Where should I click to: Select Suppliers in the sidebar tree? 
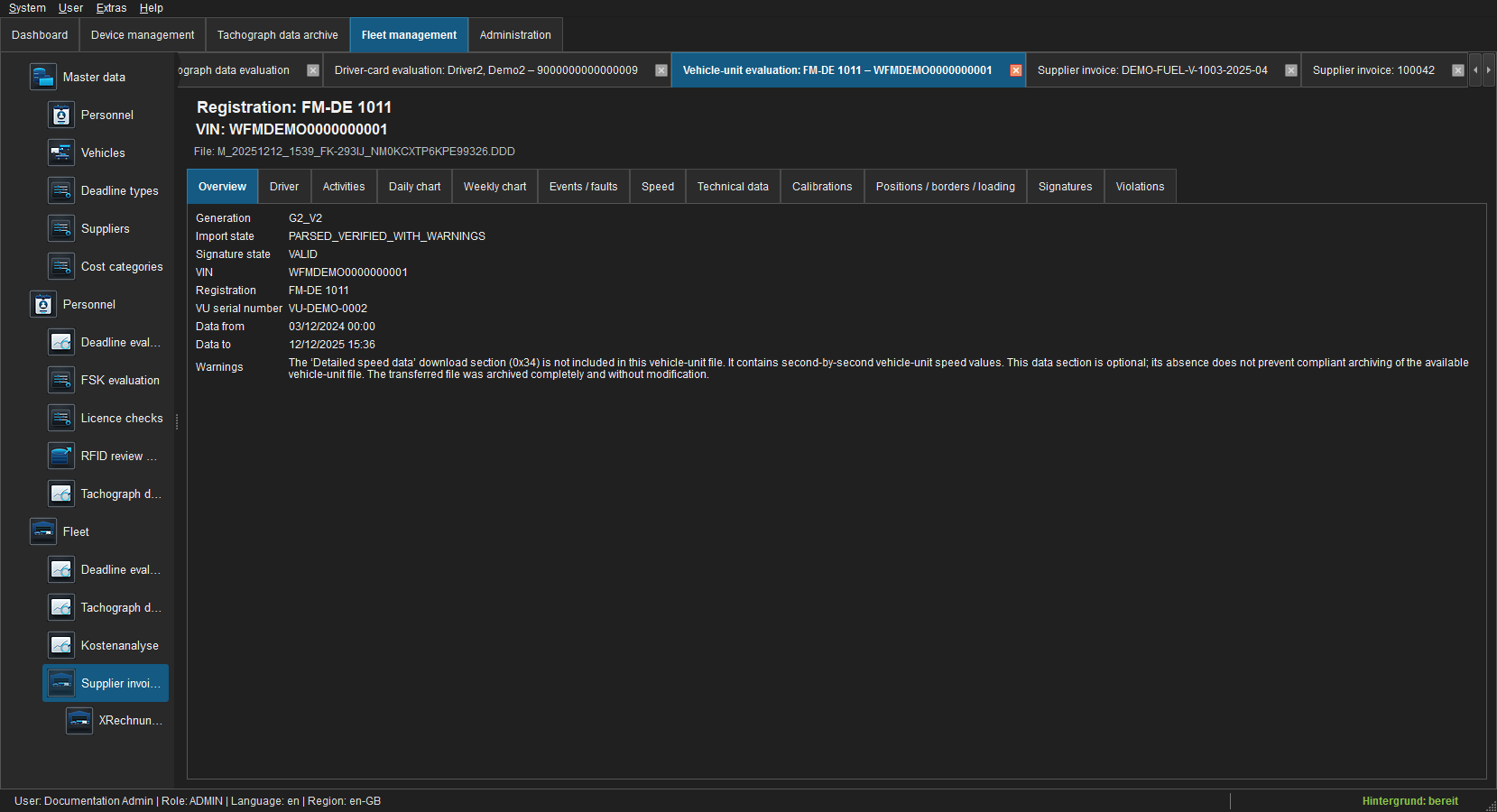pyautogui.click(x=106, y=228)
